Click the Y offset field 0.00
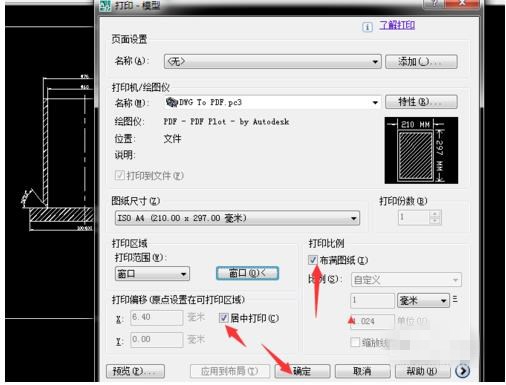 (157, 340)
